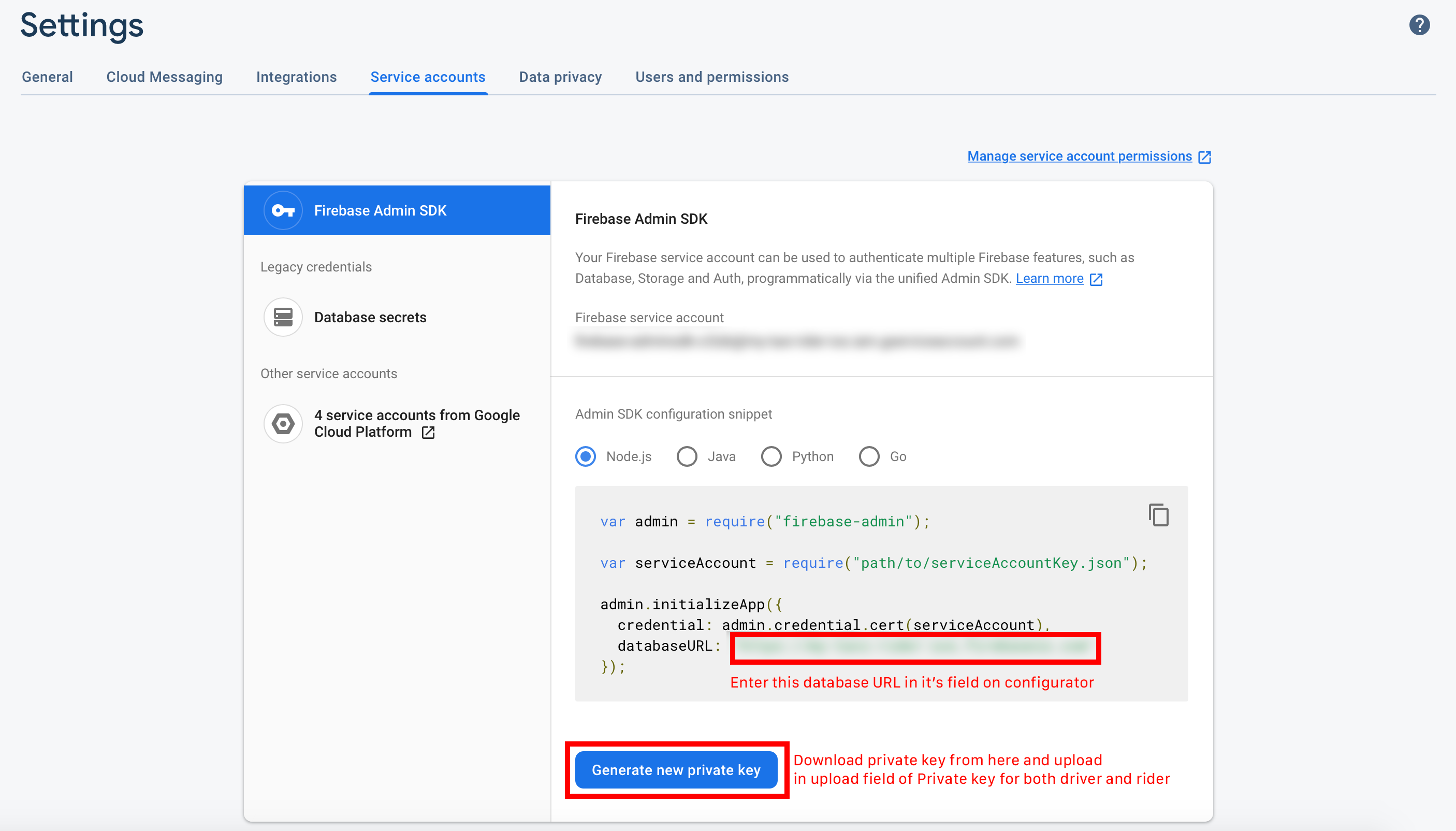Click the blurred Firebase service account email
This screenshot has width=1456, height=831.
pos(797,341)
